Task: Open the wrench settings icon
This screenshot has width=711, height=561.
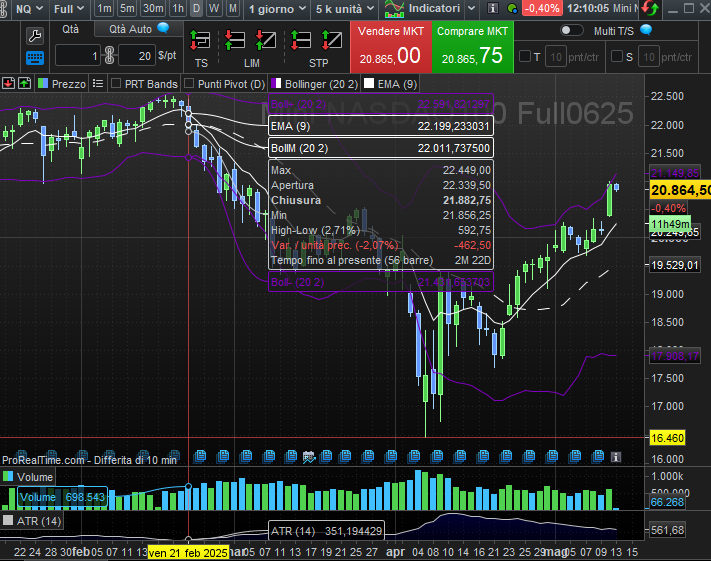Action: (34, 35)
